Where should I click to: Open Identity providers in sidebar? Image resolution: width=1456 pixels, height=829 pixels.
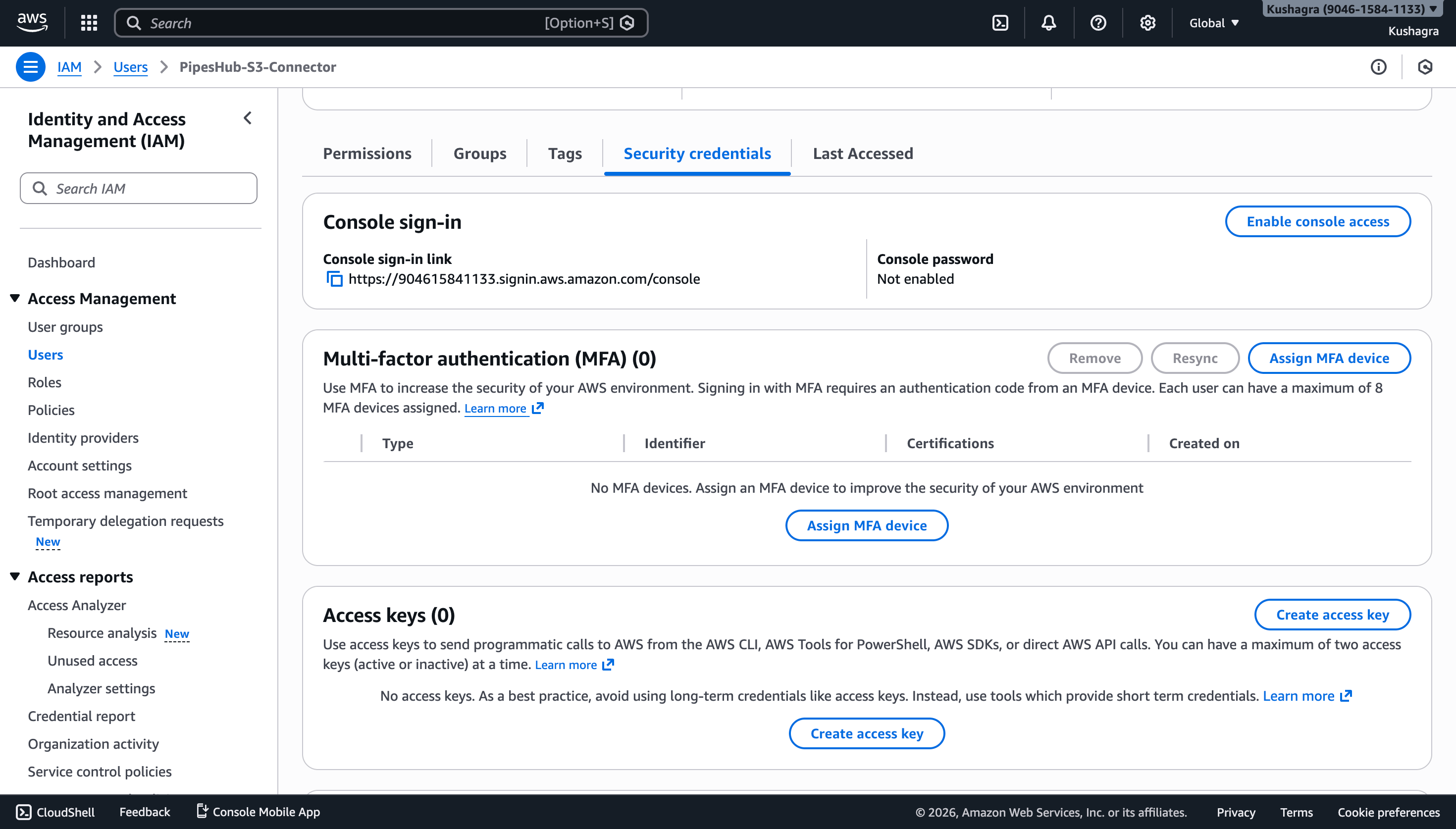coord(83,438)
